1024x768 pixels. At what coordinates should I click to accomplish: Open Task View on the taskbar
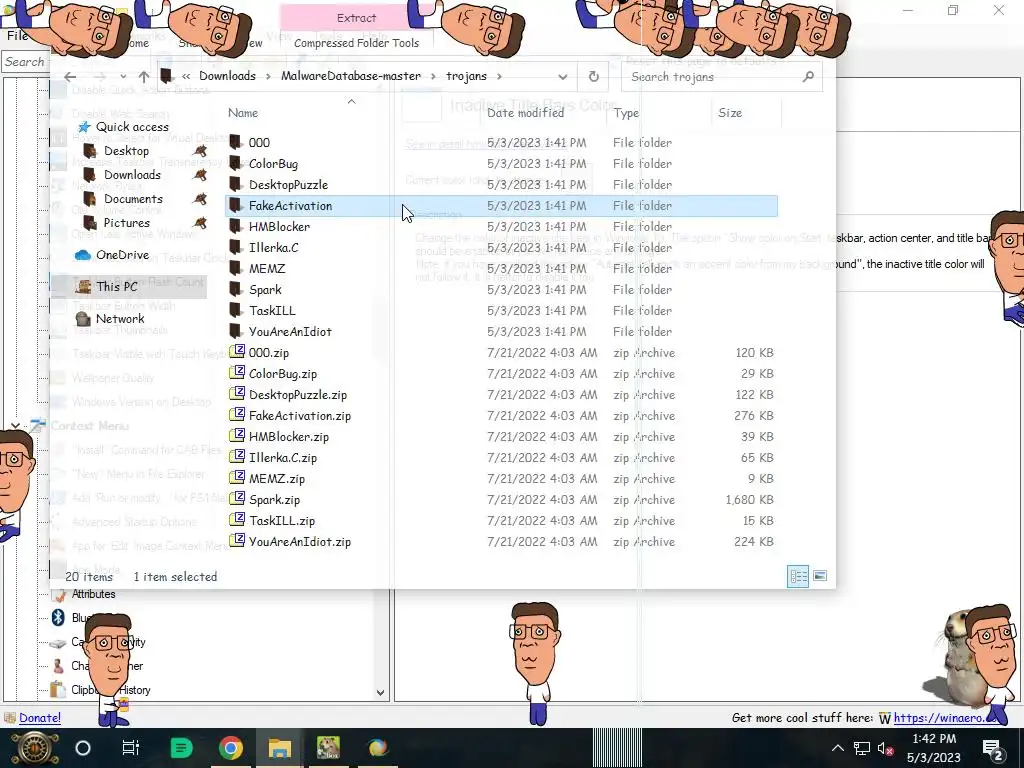[131, 748]
